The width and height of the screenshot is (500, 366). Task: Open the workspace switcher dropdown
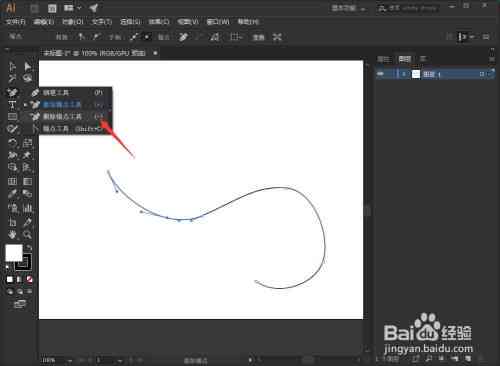click(349, 8)
